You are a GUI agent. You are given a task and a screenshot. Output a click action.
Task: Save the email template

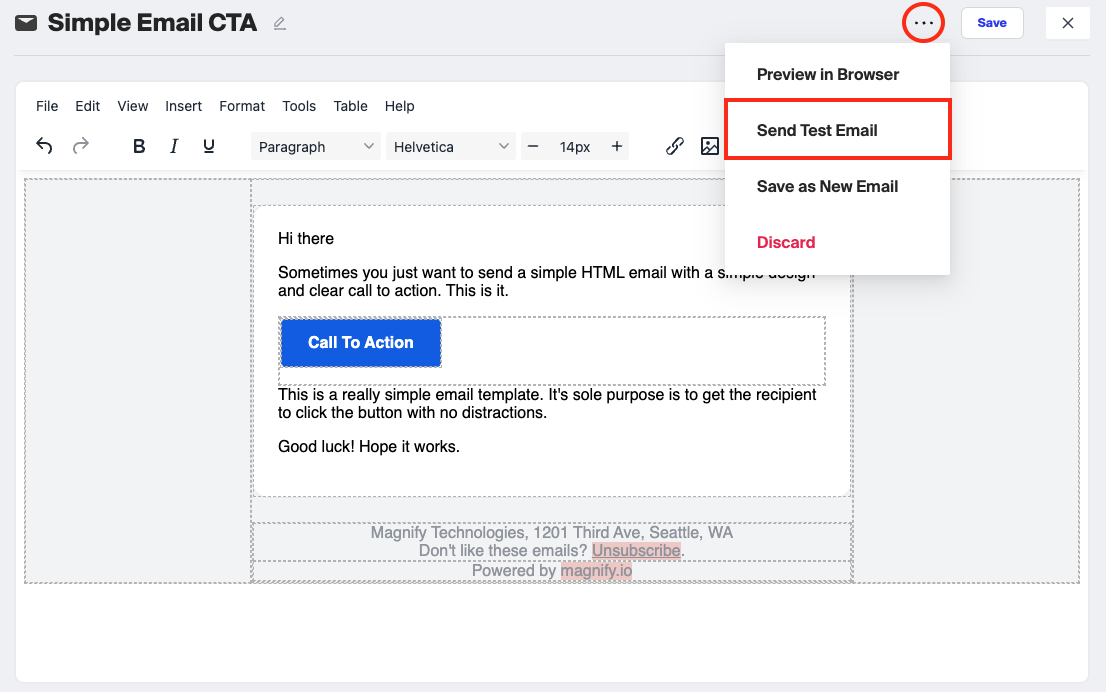coord(991,22)
